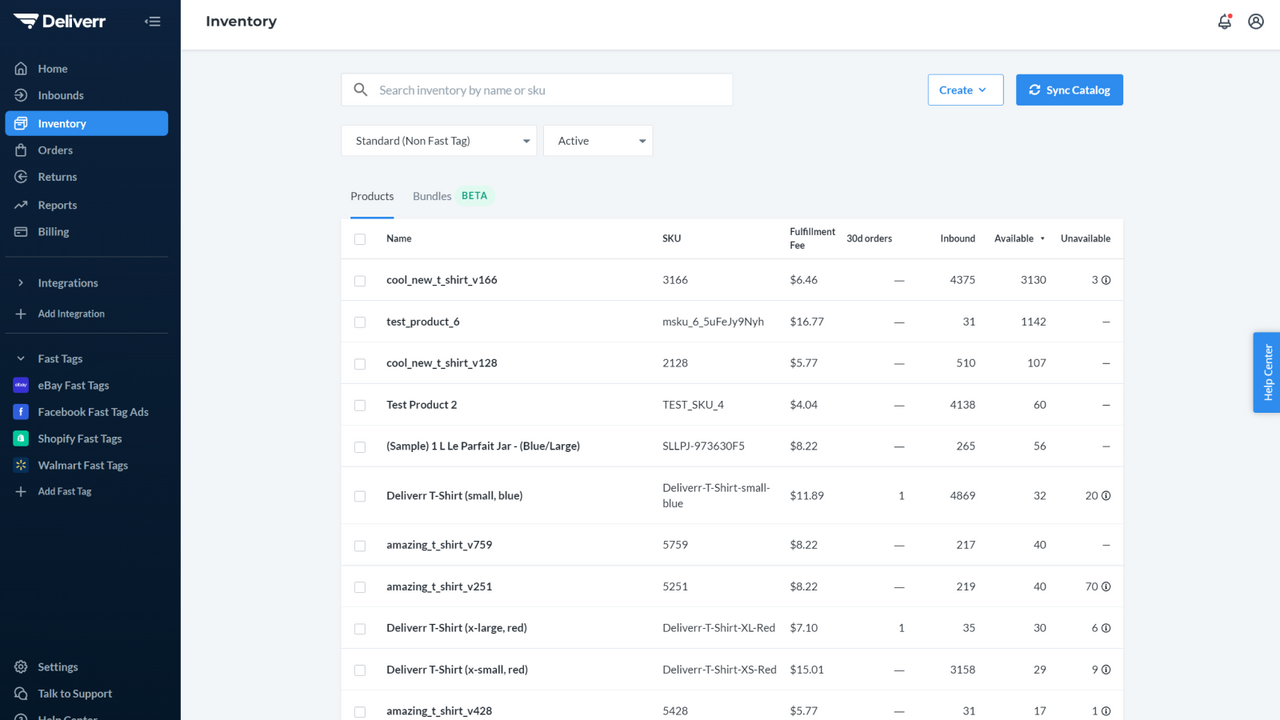The height and width of the screenshot is (720, 1280).
Task: Open the Reports section
Action: 59,205
